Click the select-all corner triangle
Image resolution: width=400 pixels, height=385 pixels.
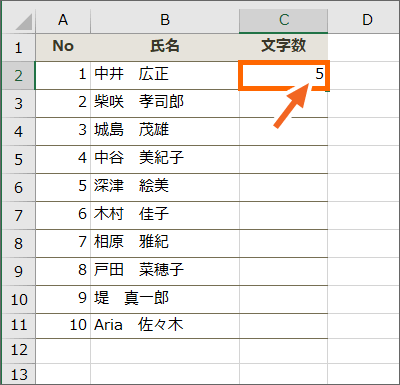point(23,21)
